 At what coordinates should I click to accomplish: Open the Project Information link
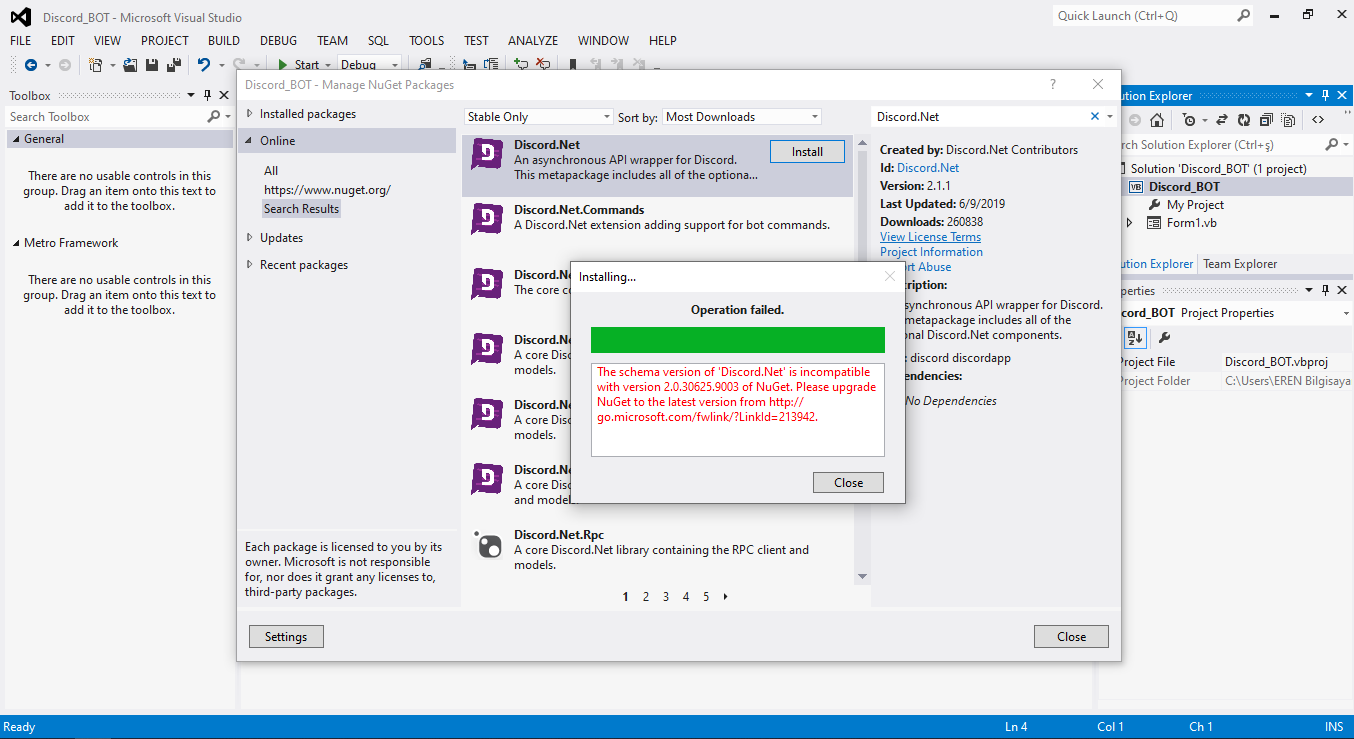pos(931,252)
